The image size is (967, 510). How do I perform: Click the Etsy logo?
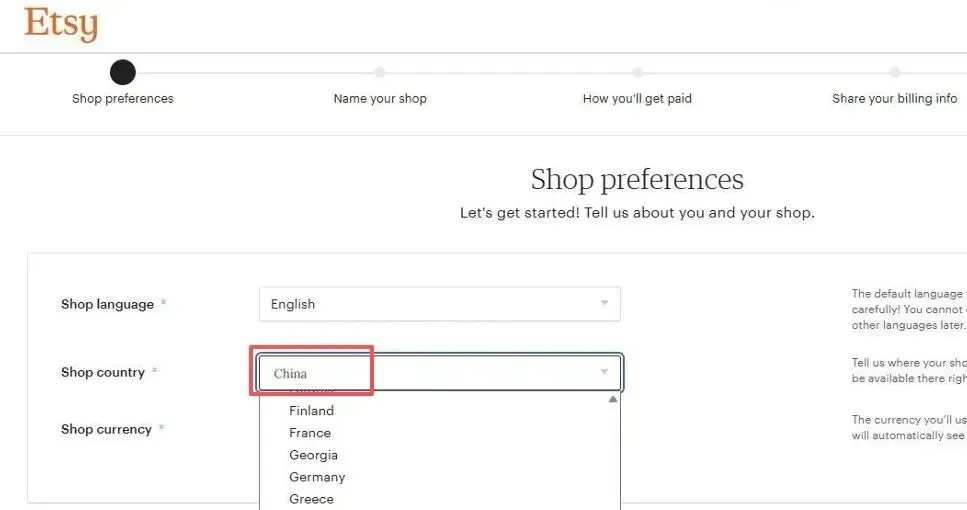point(61,25)
